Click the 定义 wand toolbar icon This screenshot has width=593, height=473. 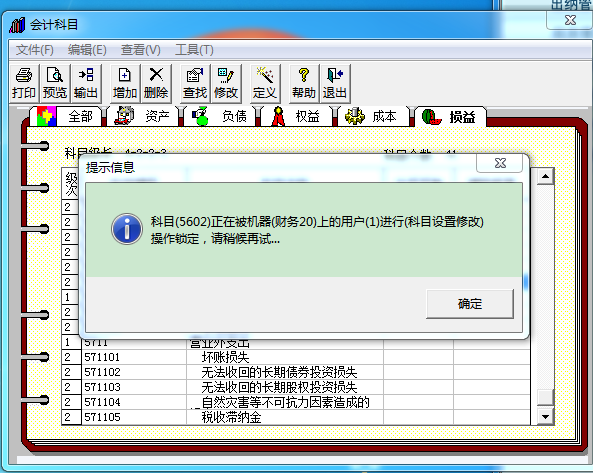(265, 83)
